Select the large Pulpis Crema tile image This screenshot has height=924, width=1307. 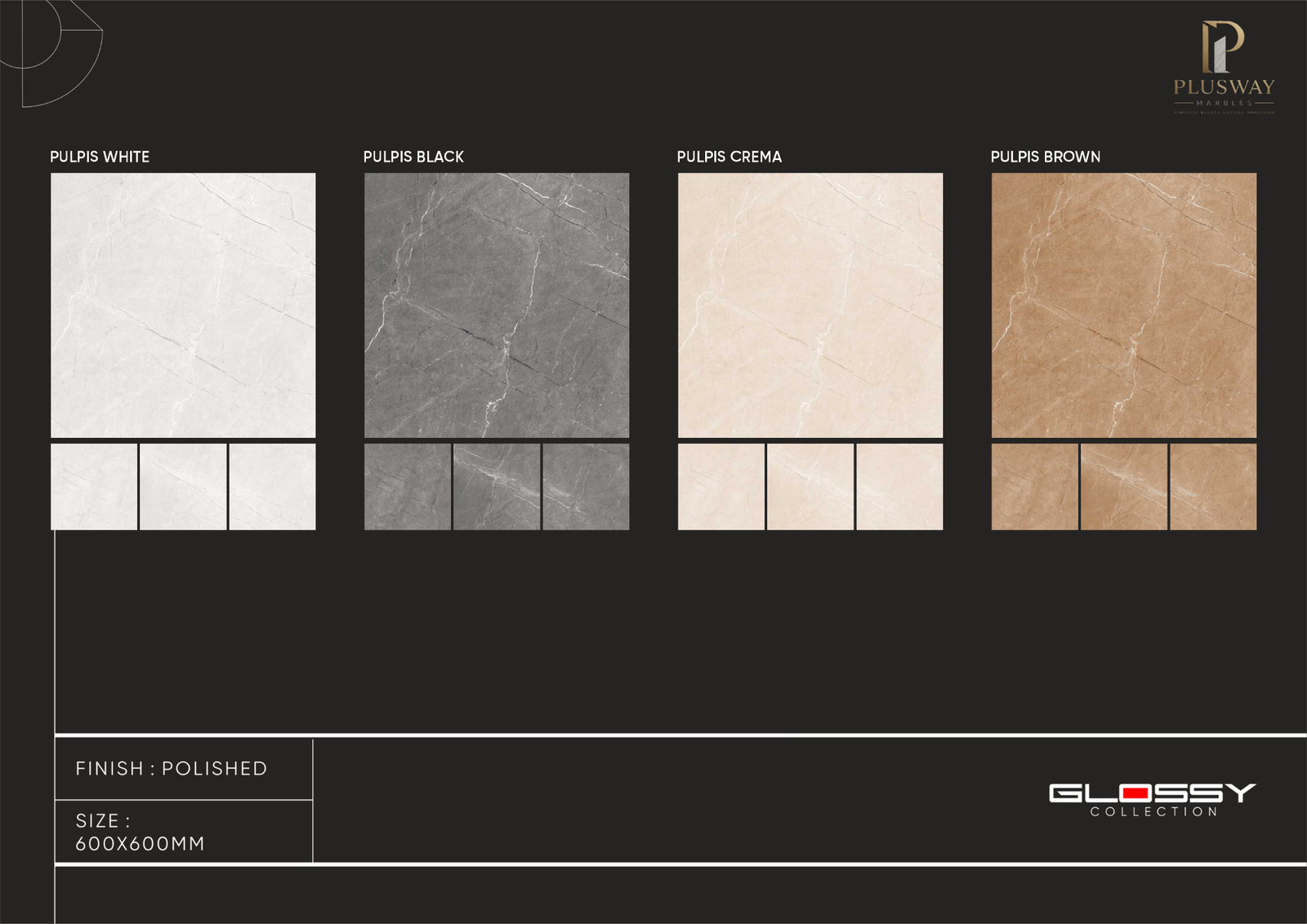coord(810,306)
